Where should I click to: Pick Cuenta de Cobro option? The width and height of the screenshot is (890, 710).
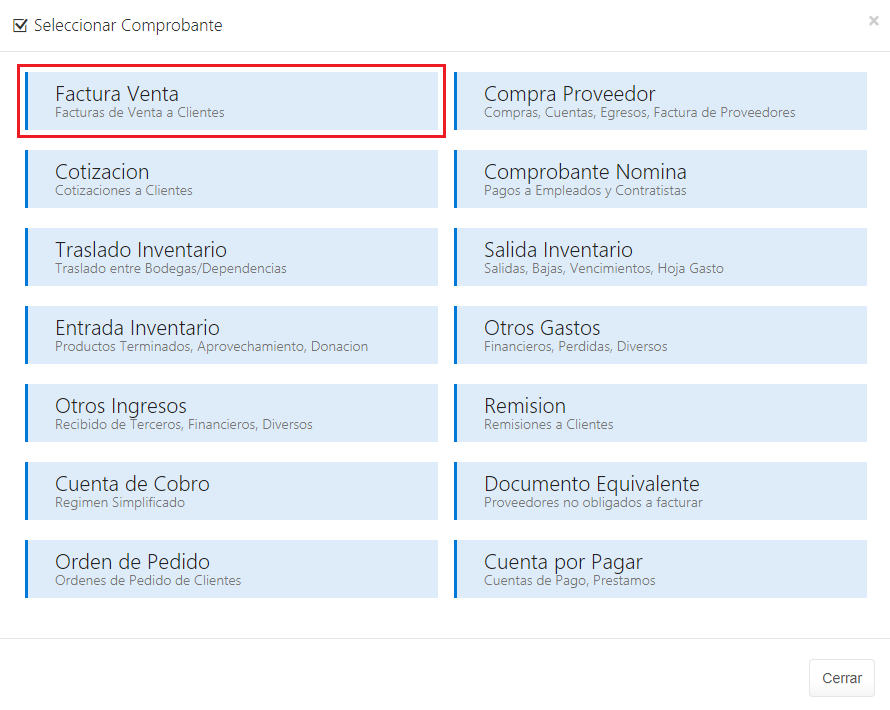[231, 491]
